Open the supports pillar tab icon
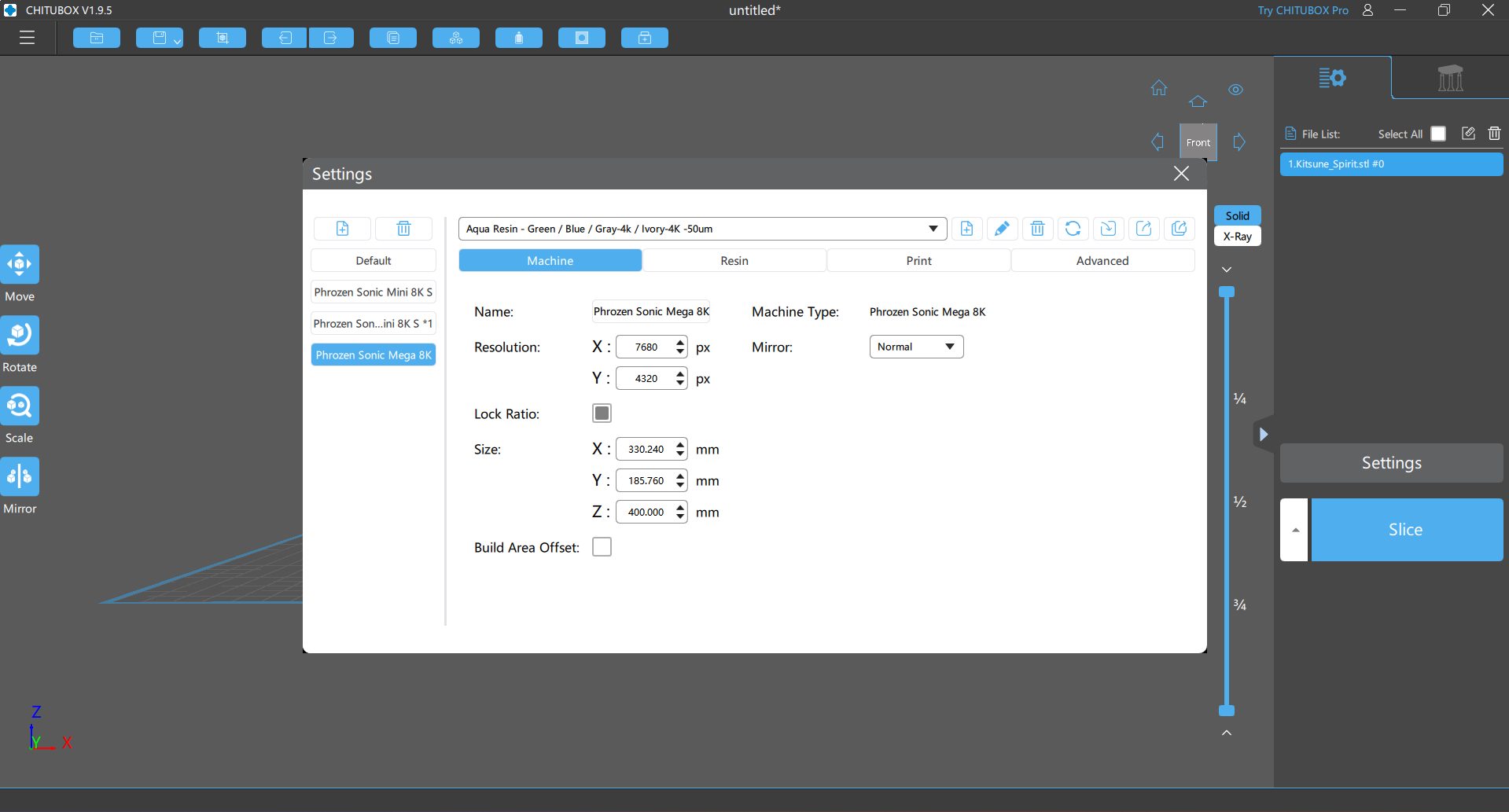Viewport: 1509px width, 812px height. (x=1450, y=78)
